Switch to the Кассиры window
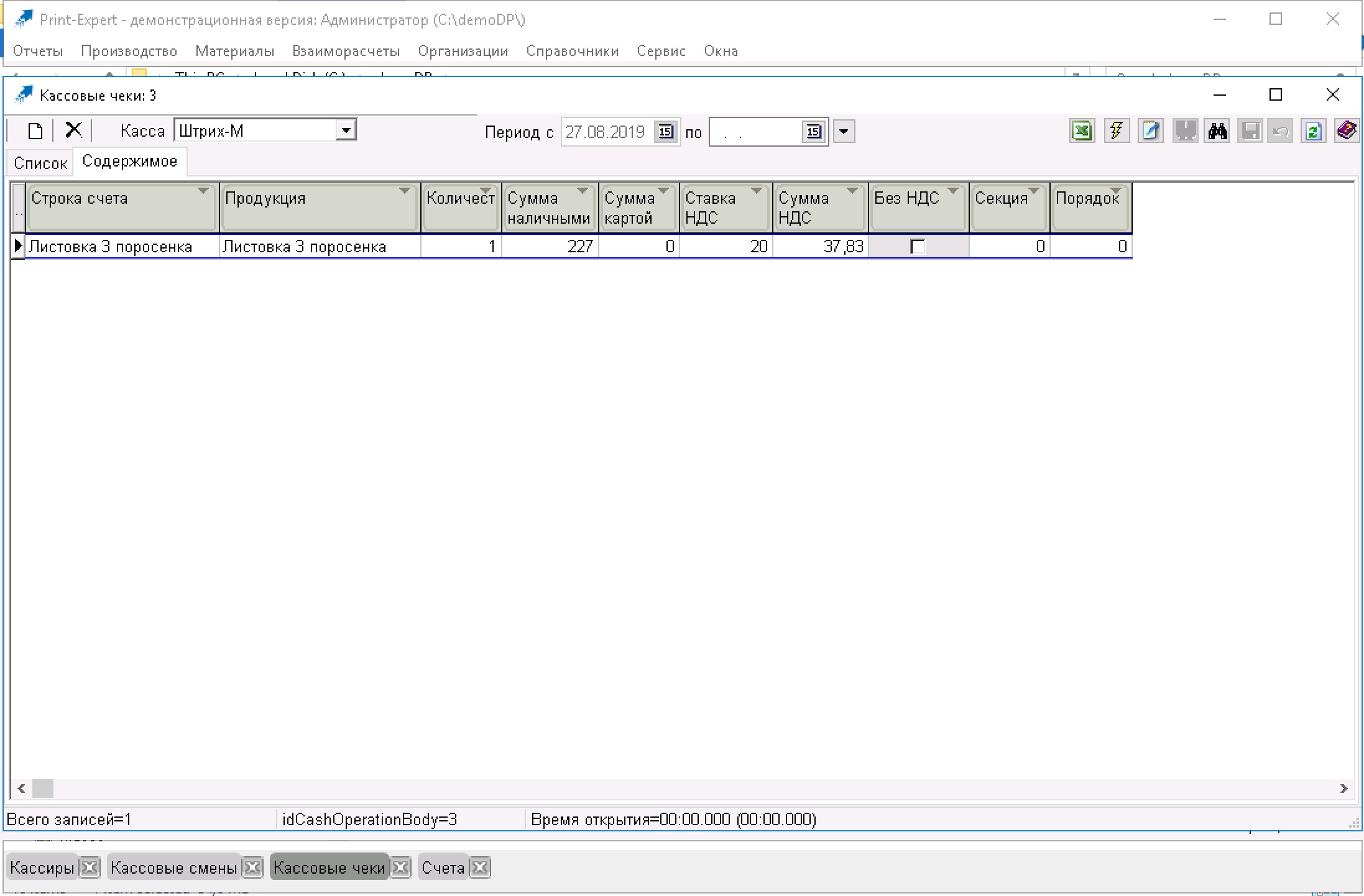 click(x=42, y=867)
